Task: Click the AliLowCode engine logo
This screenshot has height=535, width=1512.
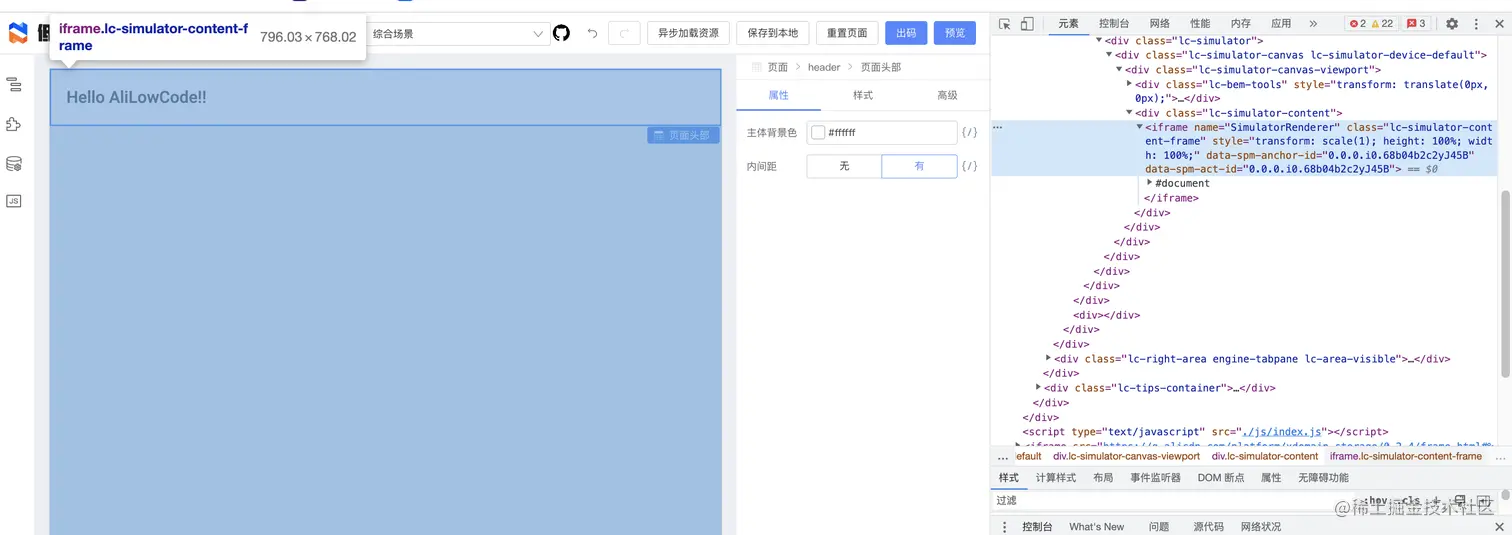Action: [18, 33]
